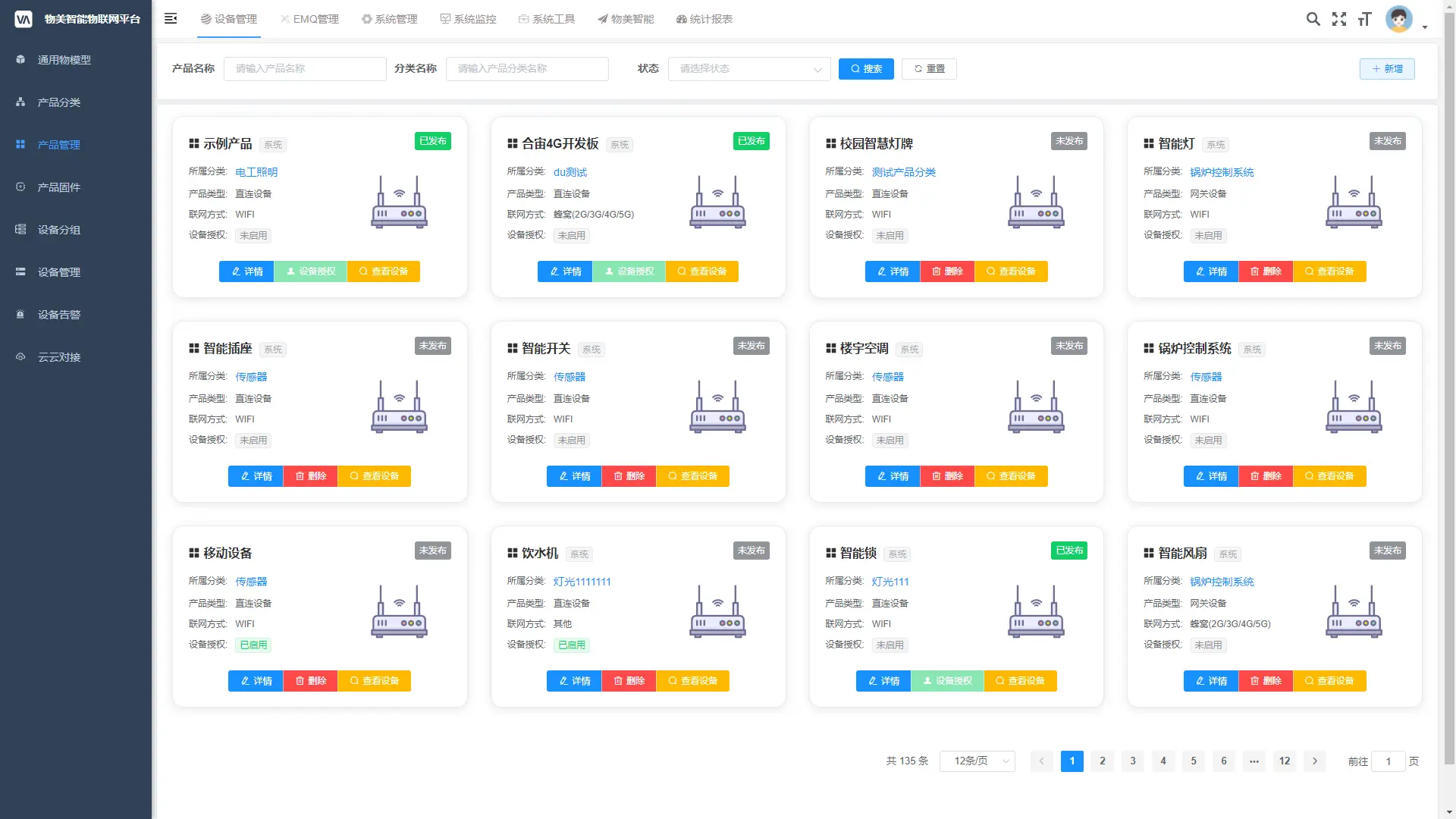Open 通用物模型 from the sidebar
Image resolution: width=1456 pixels, height=819 pixels.
(x=63, y=60)
